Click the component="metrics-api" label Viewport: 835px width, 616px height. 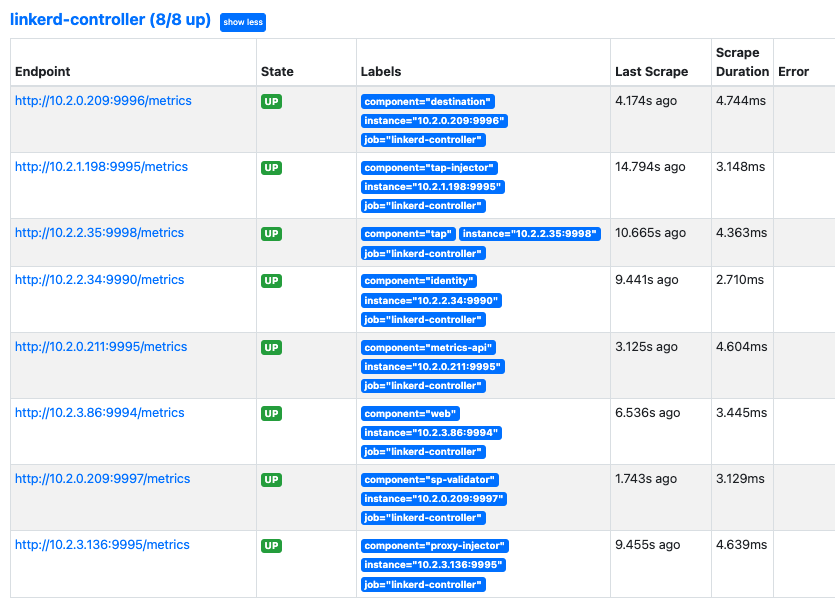[428, 348]
